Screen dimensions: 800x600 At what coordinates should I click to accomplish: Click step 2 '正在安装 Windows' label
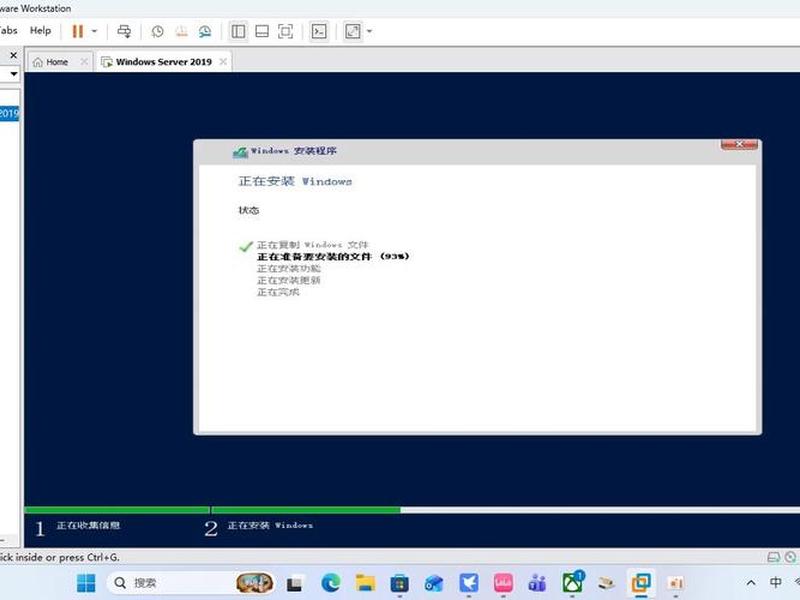pos(270,525)
